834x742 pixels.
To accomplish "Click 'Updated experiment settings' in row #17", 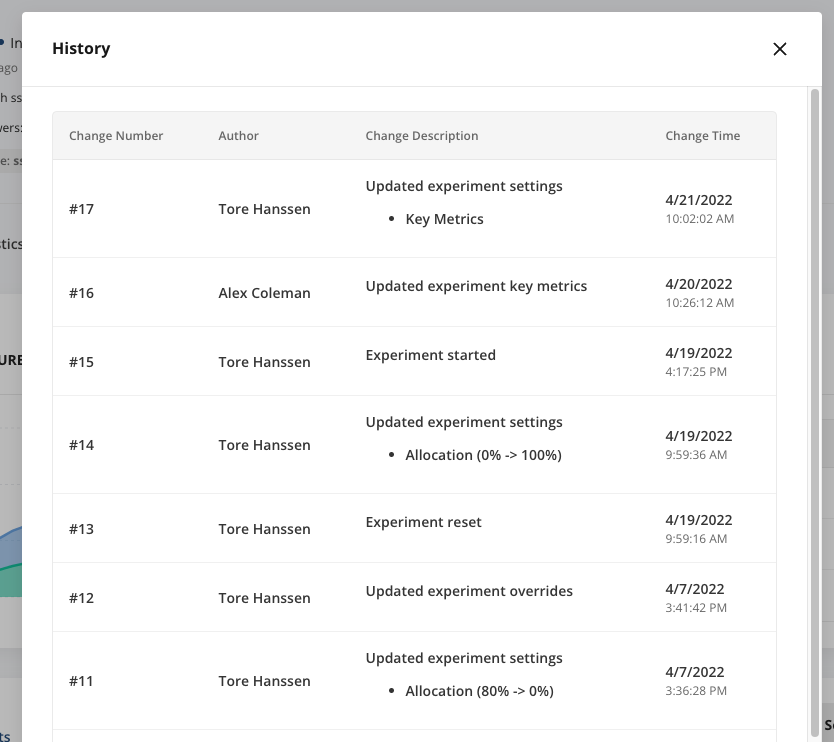I will (464, 187).
